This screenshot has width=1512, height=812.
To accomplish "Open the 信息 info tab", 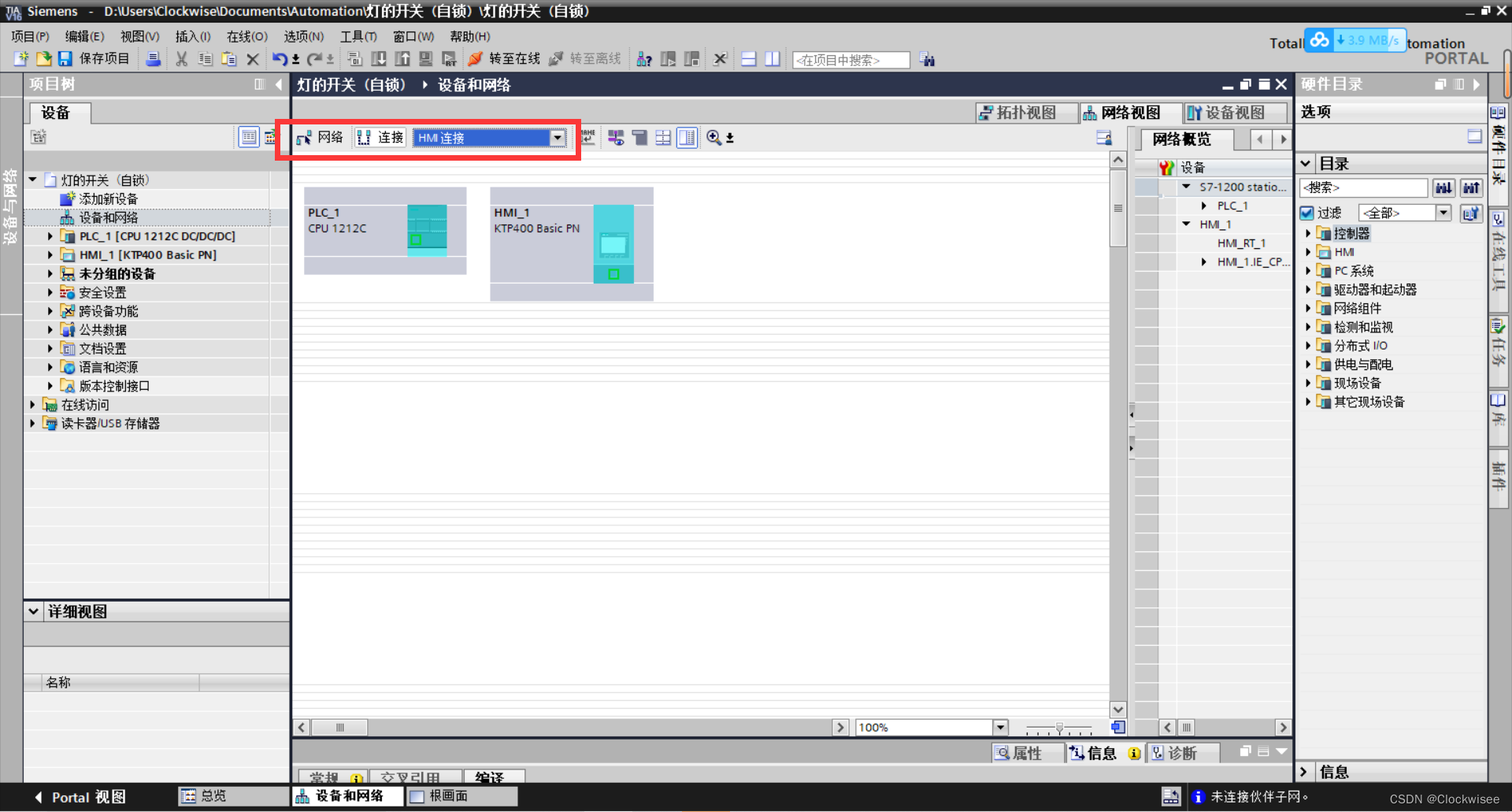I will click(1105, 753).
